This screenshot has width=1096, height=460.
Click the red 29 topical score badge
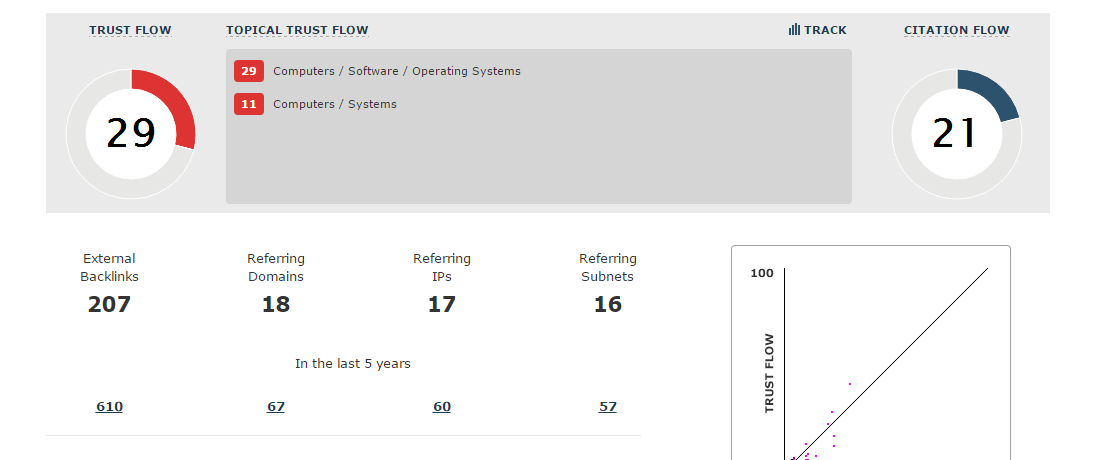[249, 71]
